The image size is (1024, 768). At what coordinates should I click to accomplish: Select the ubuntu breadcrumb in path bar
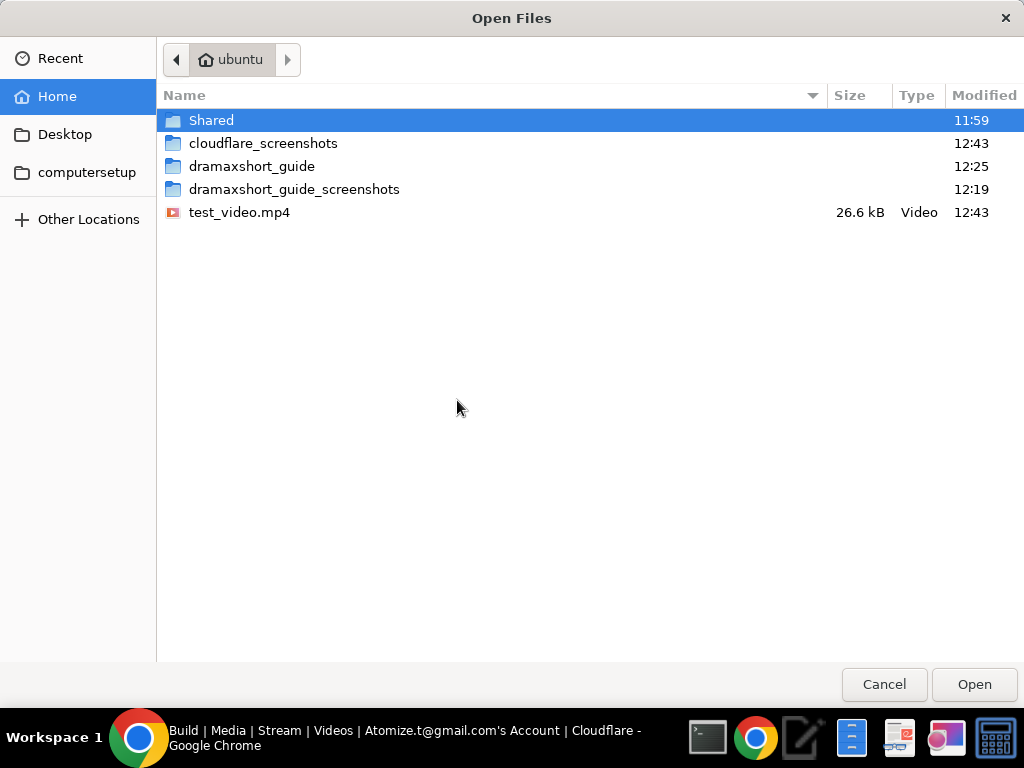[231, 59]
